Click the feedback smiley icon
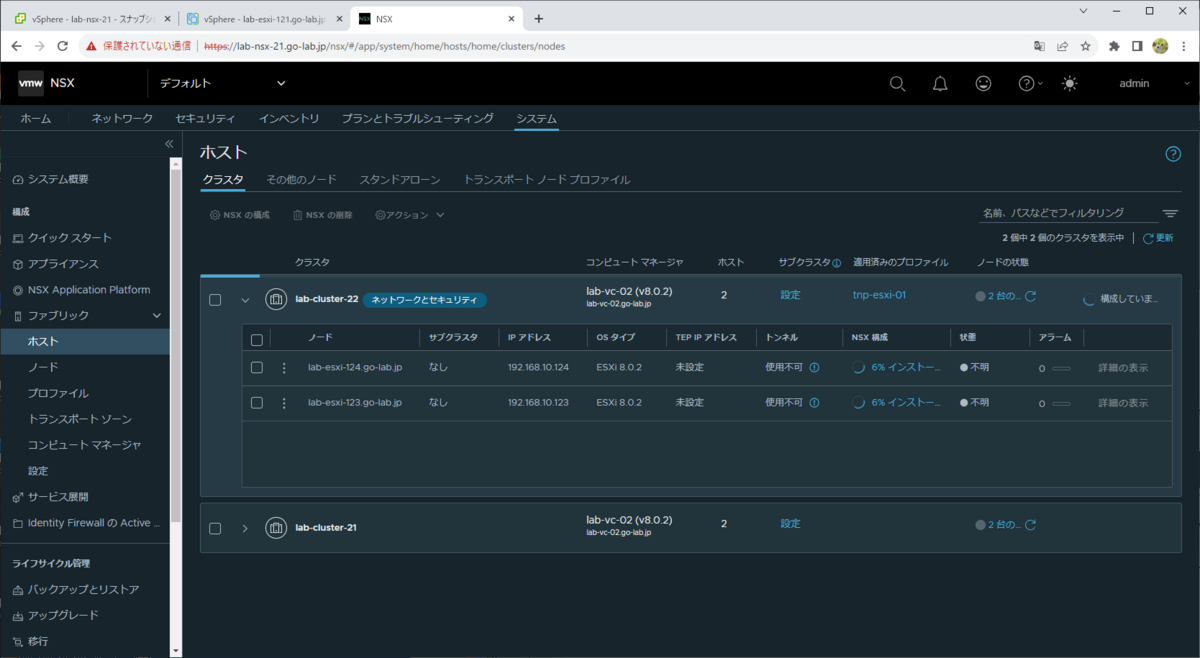The image size is (1200, 658). (x=983, y=83)
